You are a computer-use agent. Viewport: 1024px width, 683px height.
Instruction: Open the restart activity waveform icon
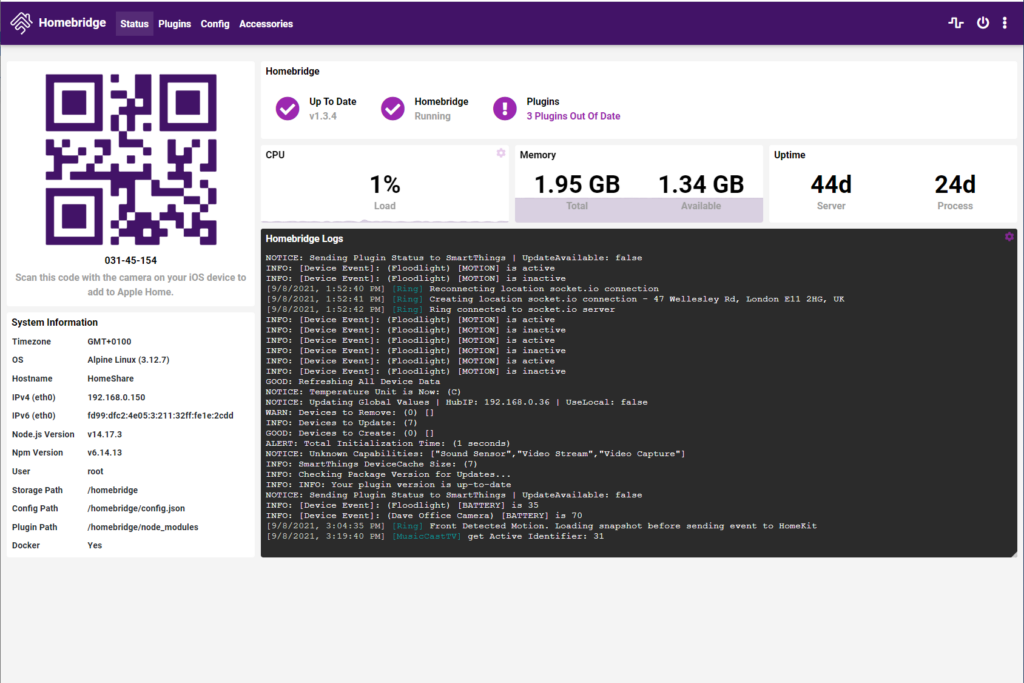956,23
